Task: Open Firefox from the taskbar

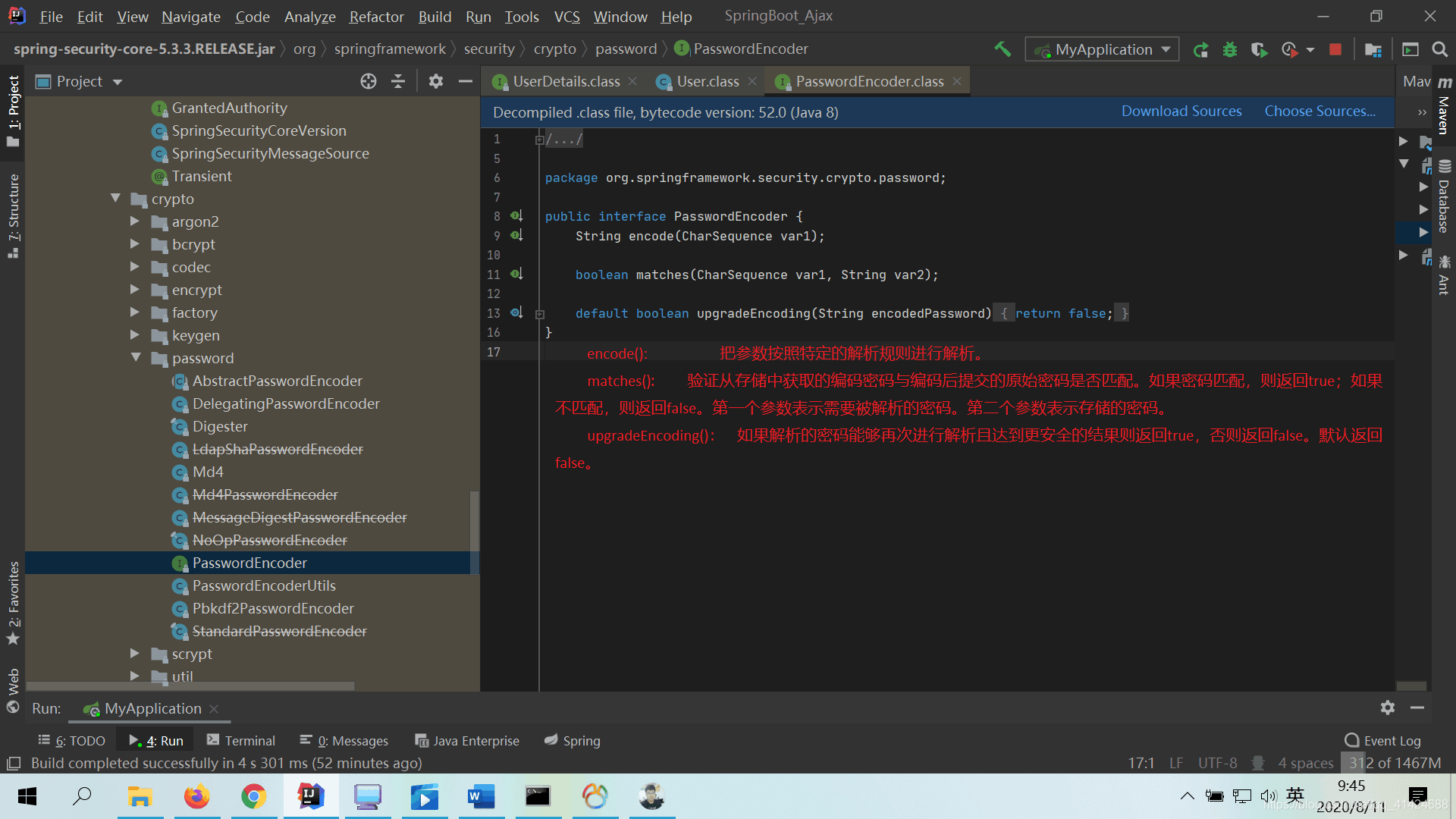Action: [196, 796]
